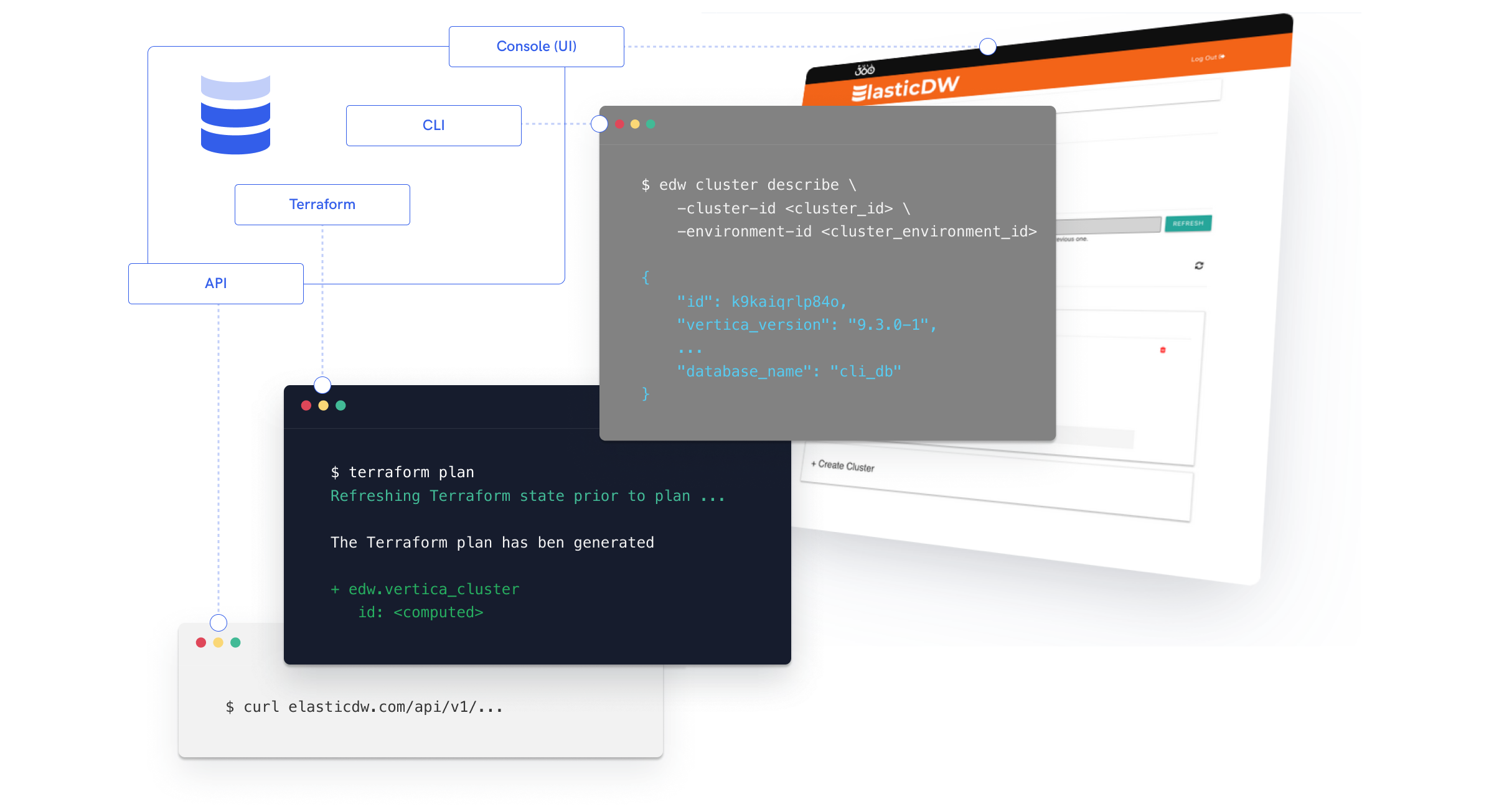Click the ElasticDW logo in console

click(x=905, y=88)
